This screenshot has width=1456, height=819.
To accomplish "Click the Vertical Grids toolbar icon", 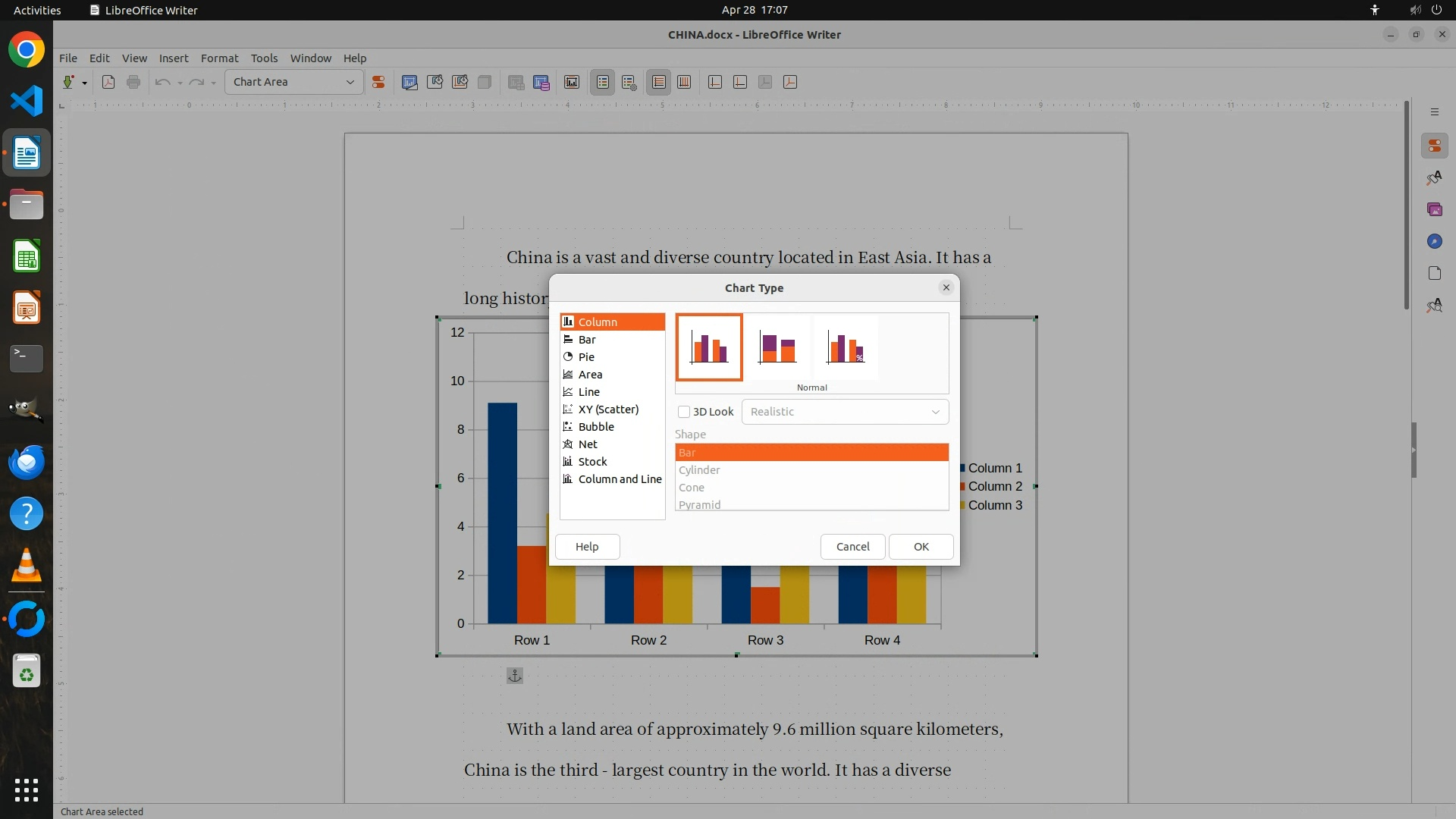I will [684, 82].
